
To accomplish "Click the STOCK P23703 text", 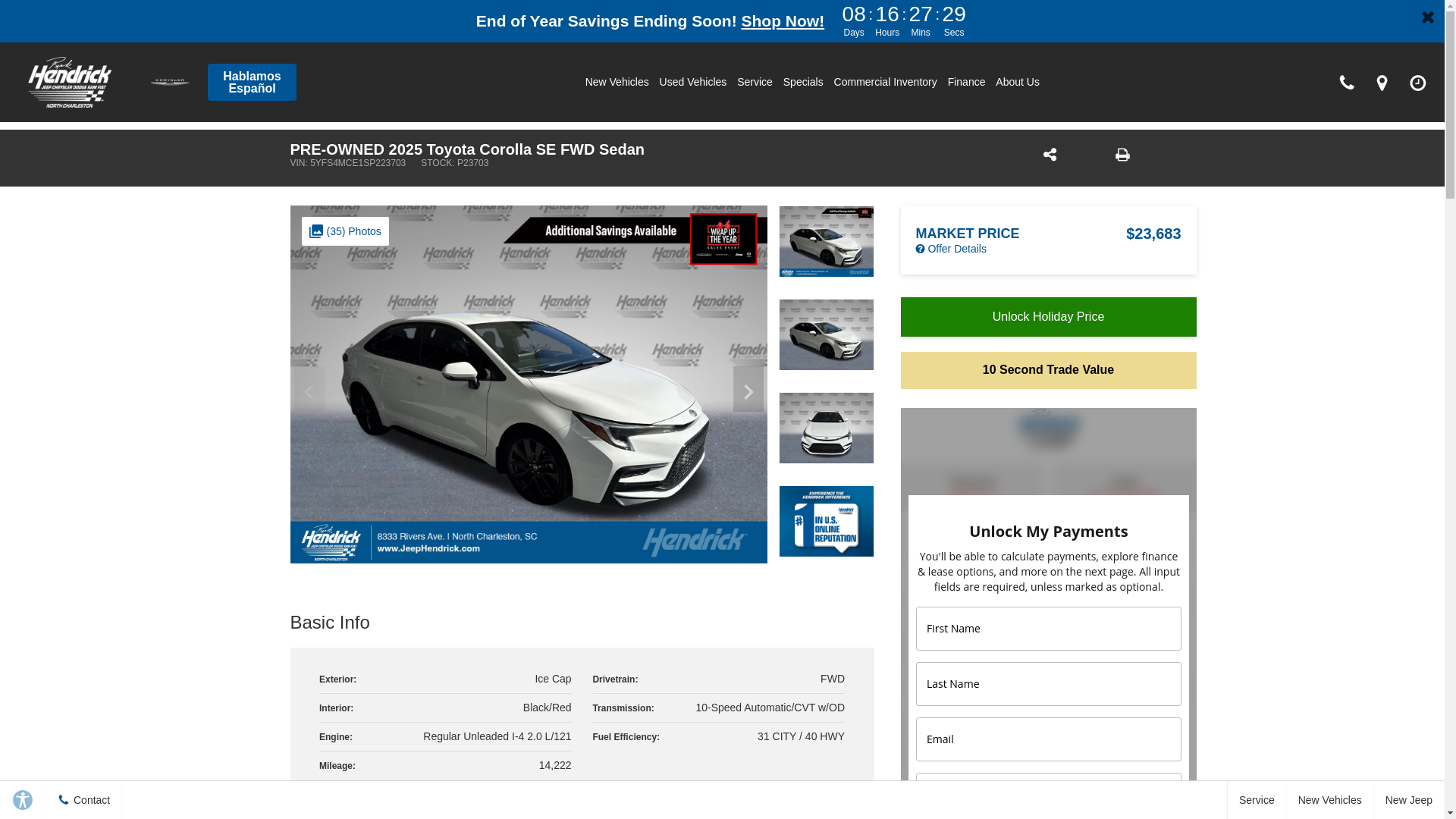I will (x=455, y=163).
